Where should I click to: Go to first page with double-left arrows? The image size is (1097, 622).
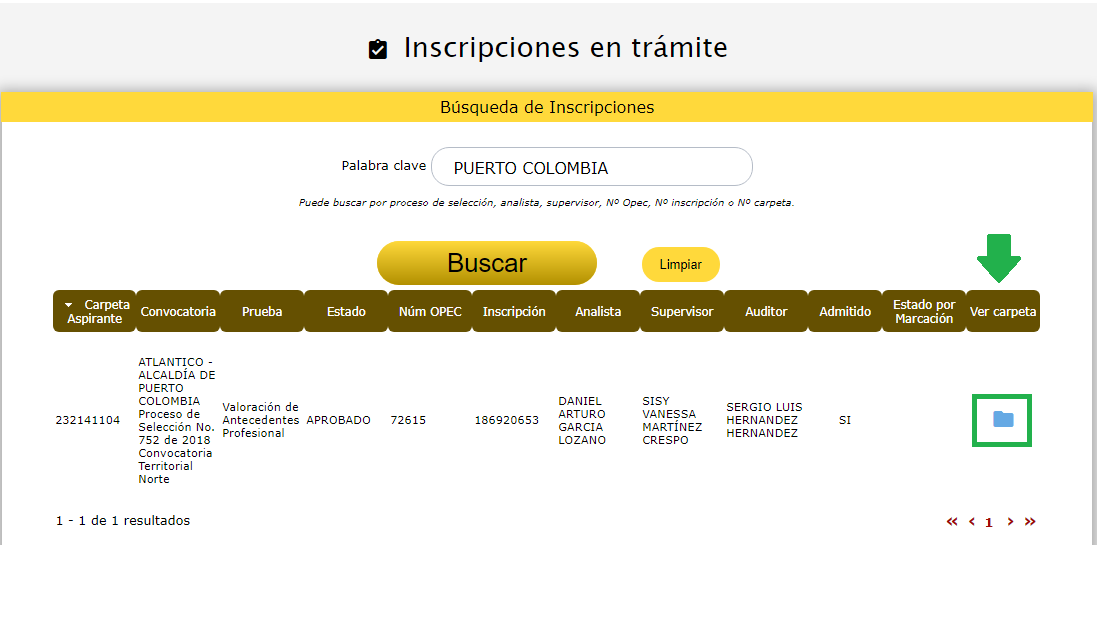(x=952, y=522)
